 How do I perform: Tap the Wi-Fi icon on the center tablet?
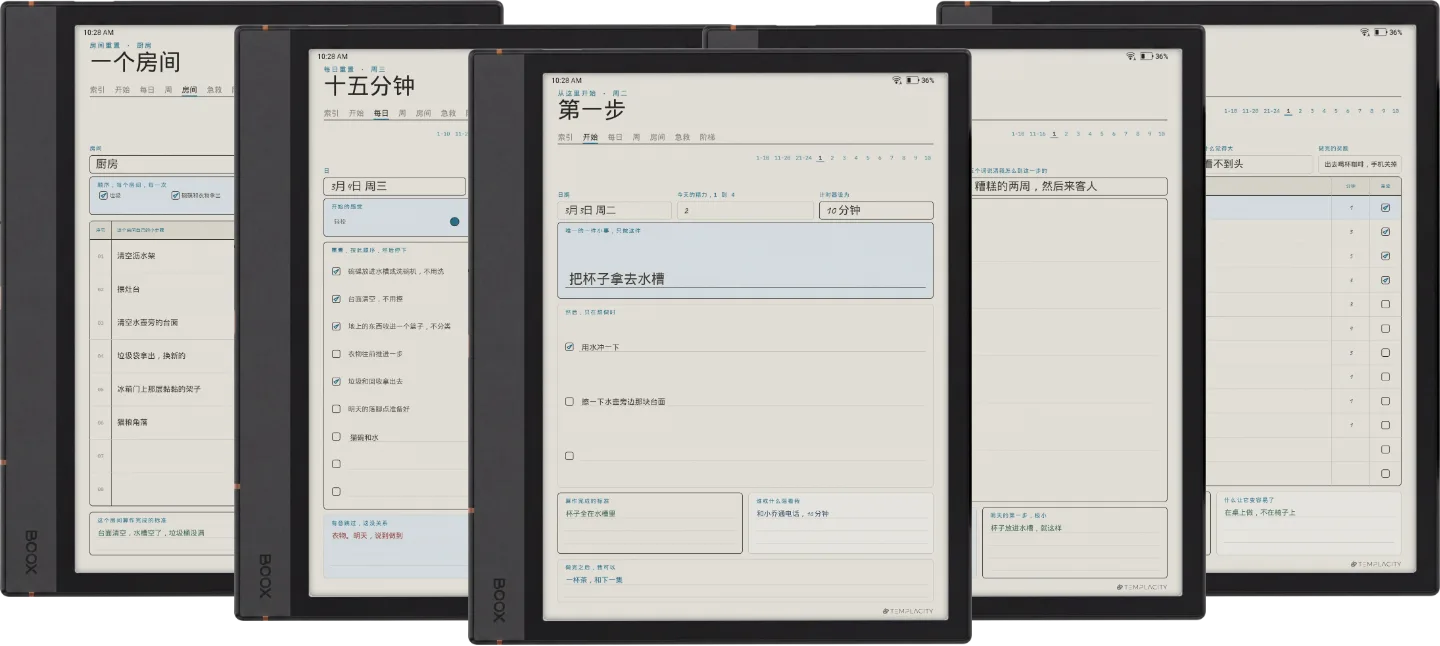click(897, 80)
